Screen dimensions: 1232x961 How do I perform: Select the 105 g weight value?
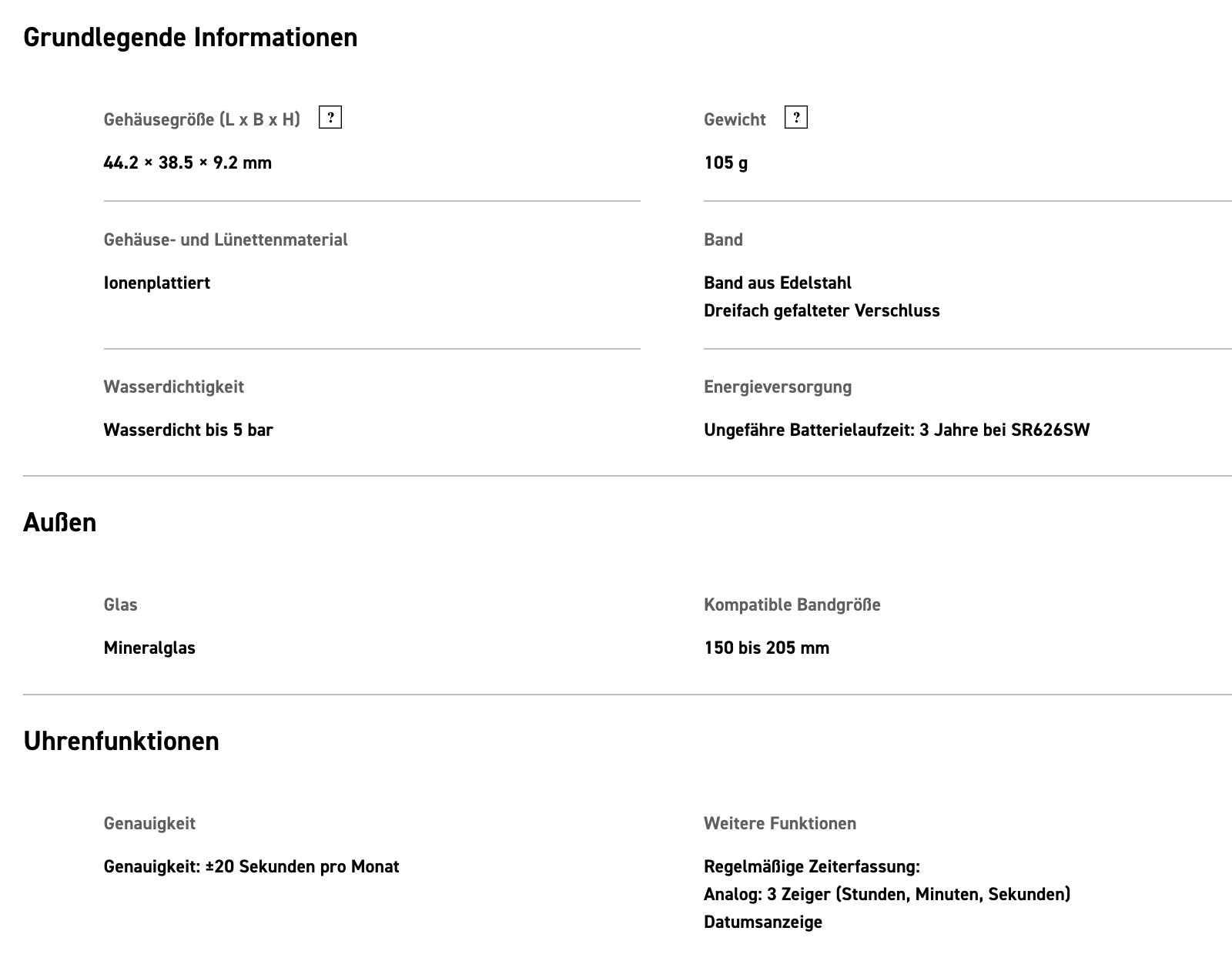725,162
